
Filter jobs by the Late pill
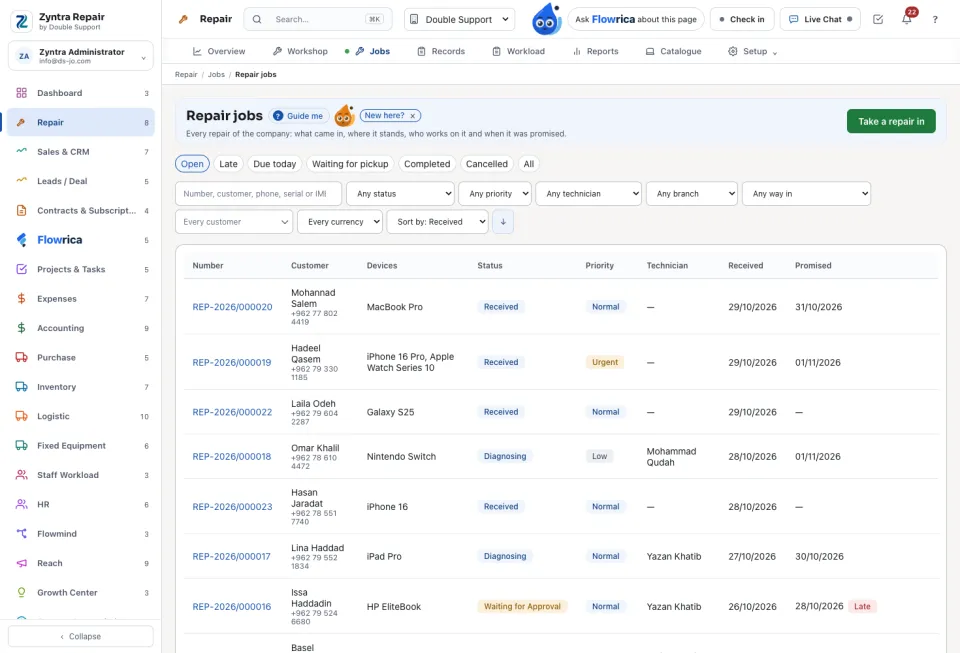(x=228, y=164)
